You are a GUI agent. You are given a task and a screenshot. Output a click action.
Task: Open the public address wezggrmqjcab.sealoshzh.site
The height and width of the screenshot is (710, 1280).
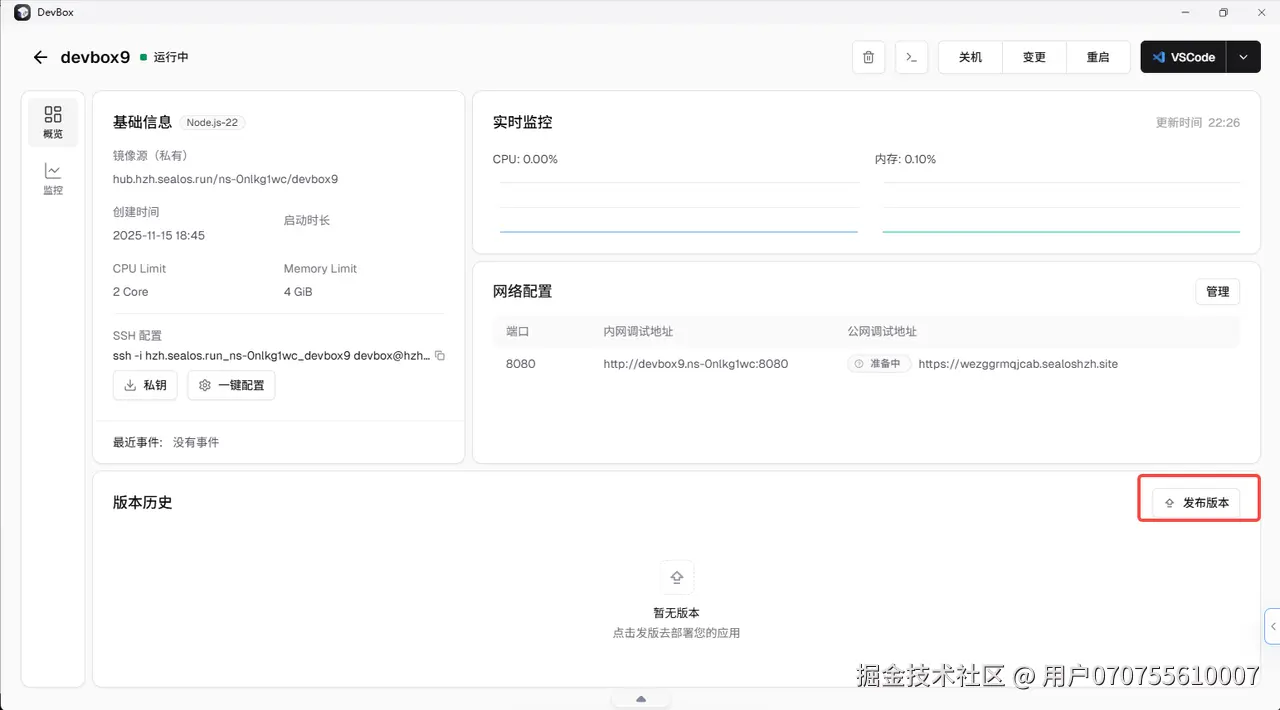1018,364
